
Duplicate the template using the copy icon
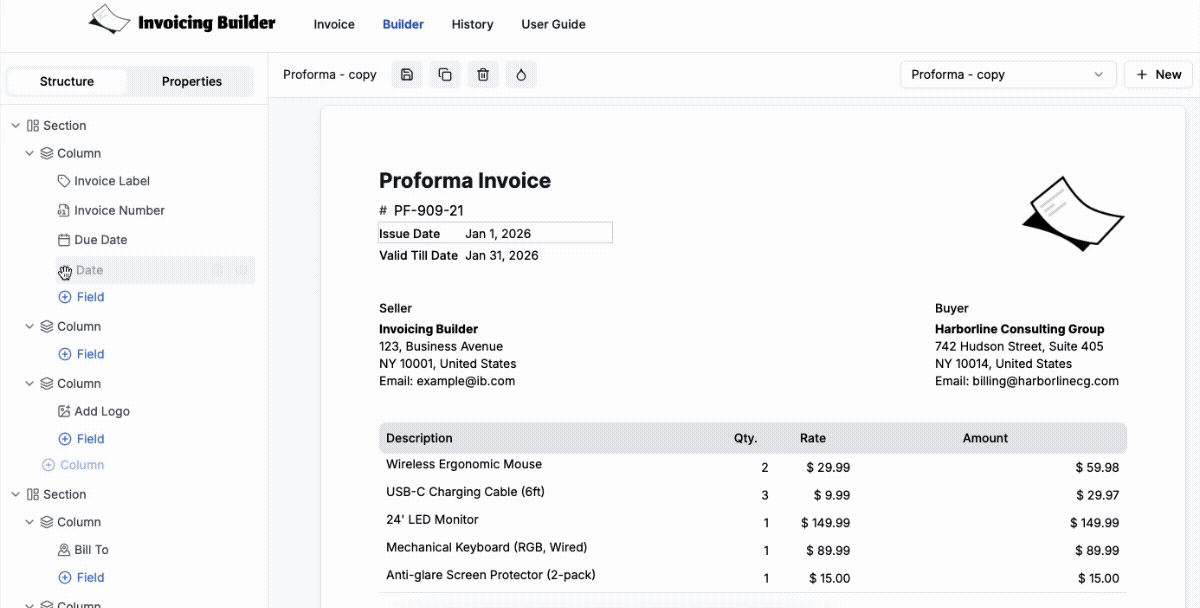coord(445,75)
